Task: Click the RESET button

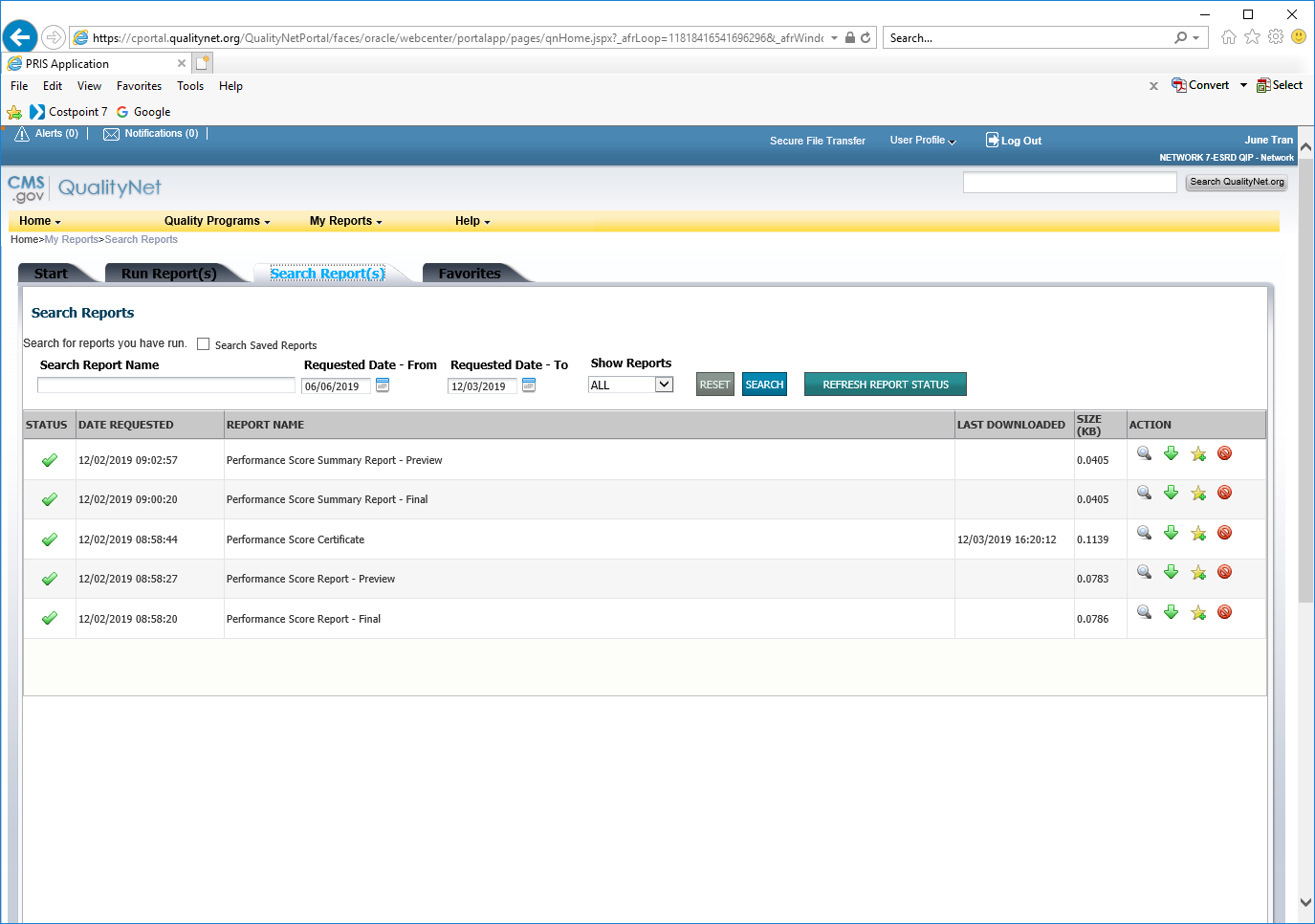Action: point(715,385)
